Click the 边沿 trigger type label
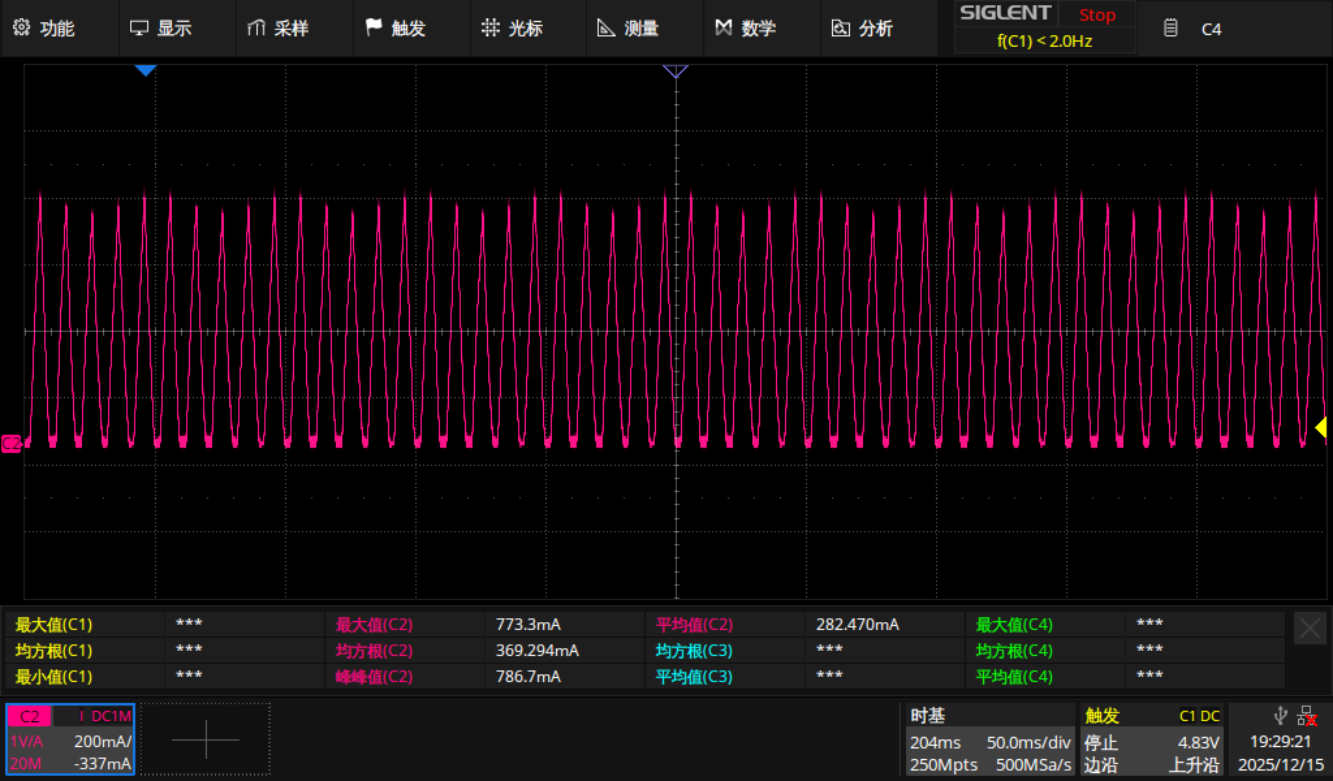The width and height of the screenshot is (1333, 781). pyautogui.click(x=1102, y=765)
